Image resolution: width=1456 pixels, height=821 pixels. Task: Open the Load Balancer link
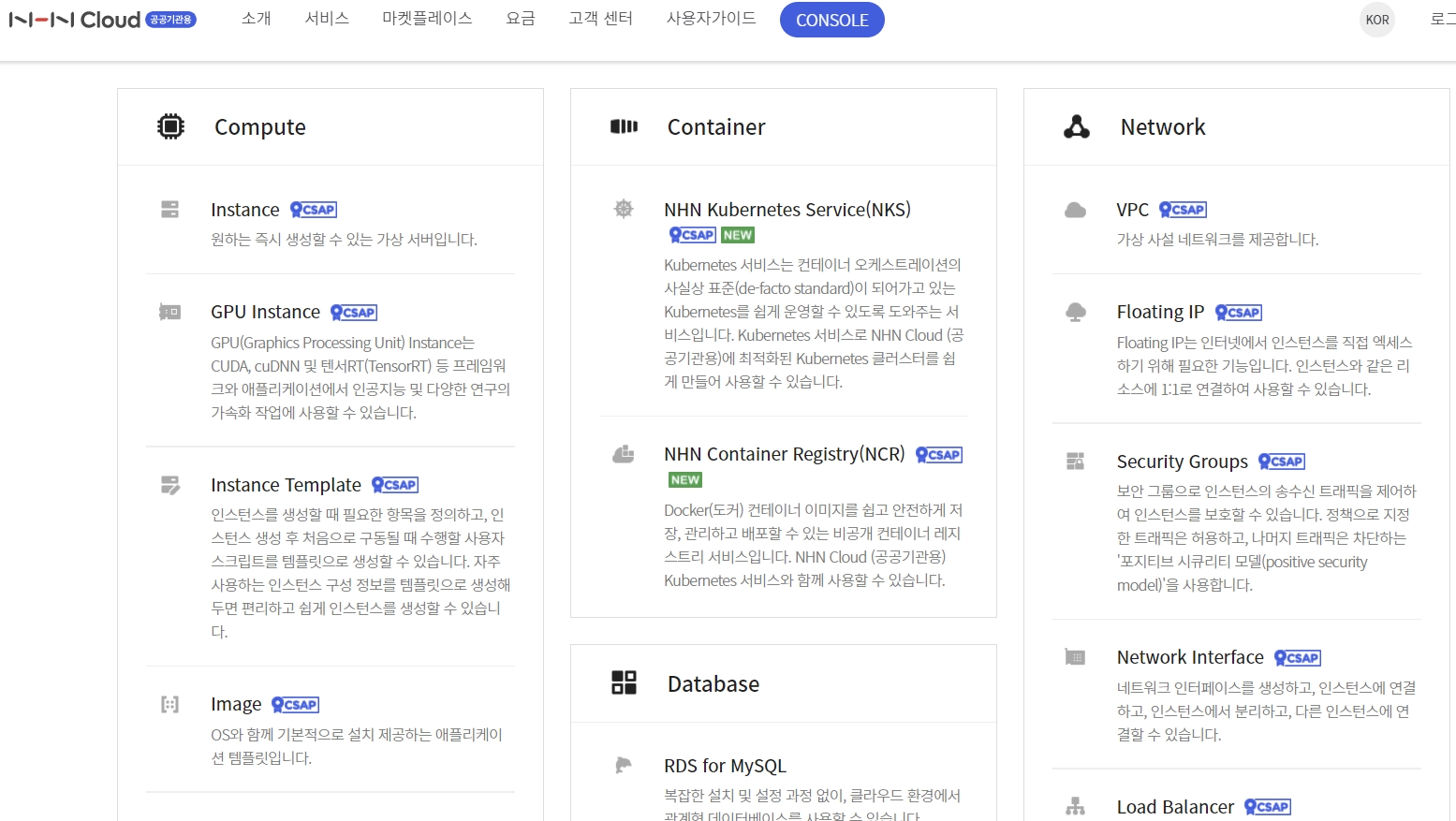click(x=1175, y=806)
